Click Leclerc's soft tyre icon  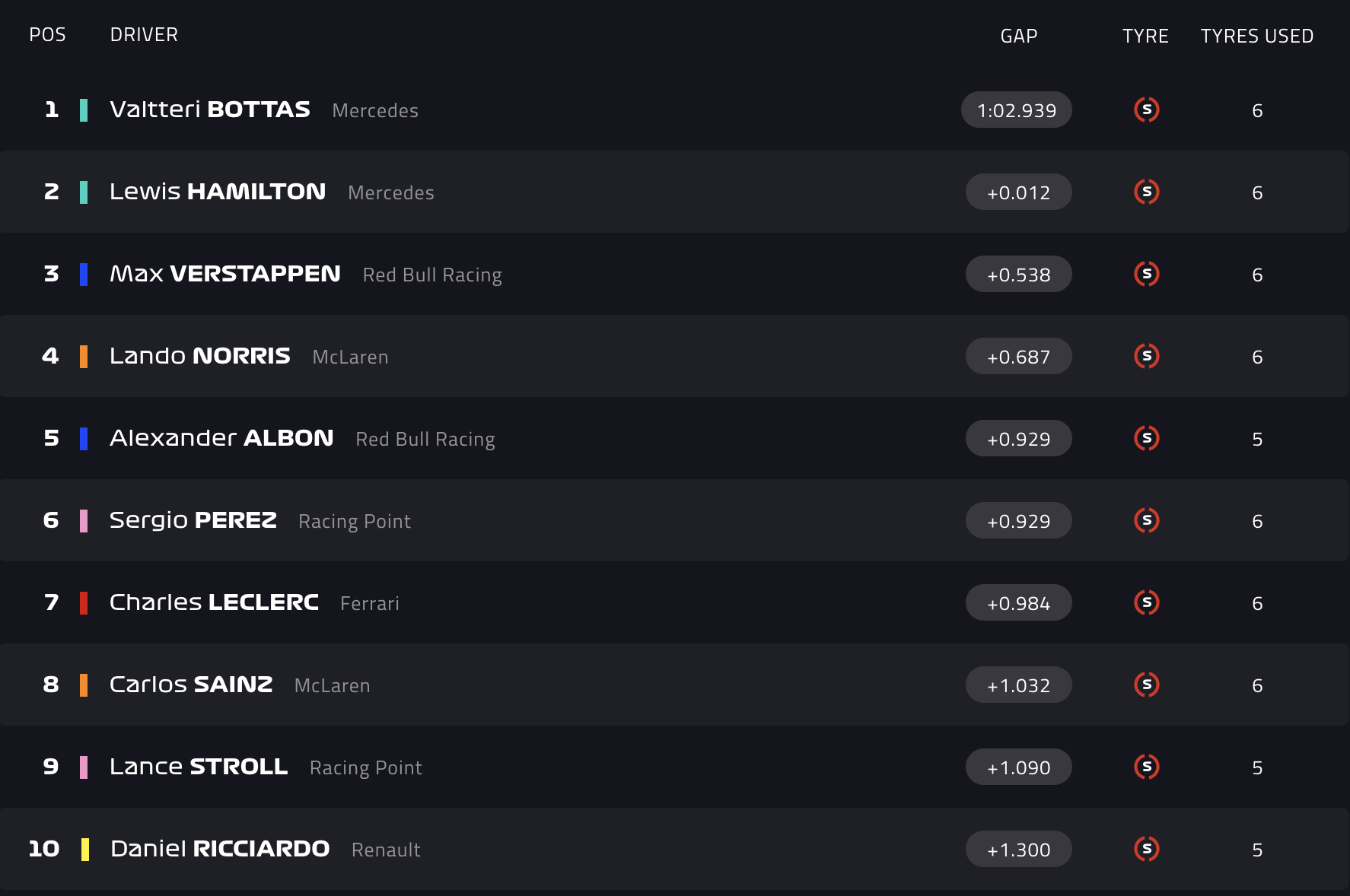[1146, 602]
